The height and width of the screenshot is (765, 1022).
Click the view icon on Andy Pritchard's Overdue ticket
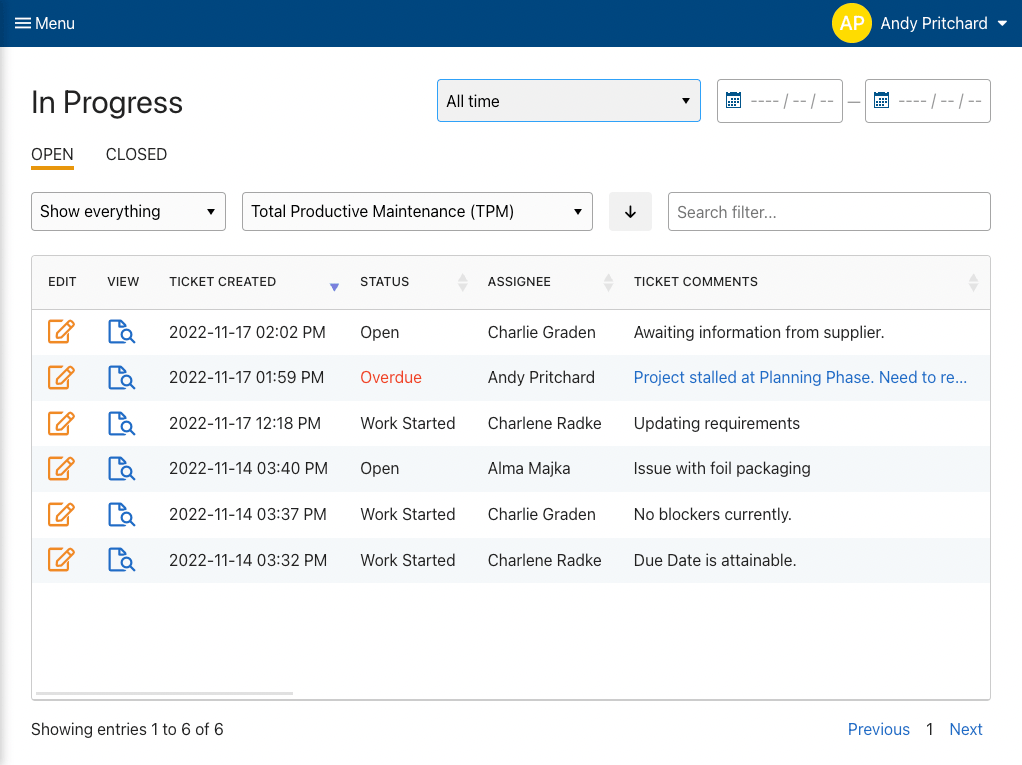click(x=120, y=378)
